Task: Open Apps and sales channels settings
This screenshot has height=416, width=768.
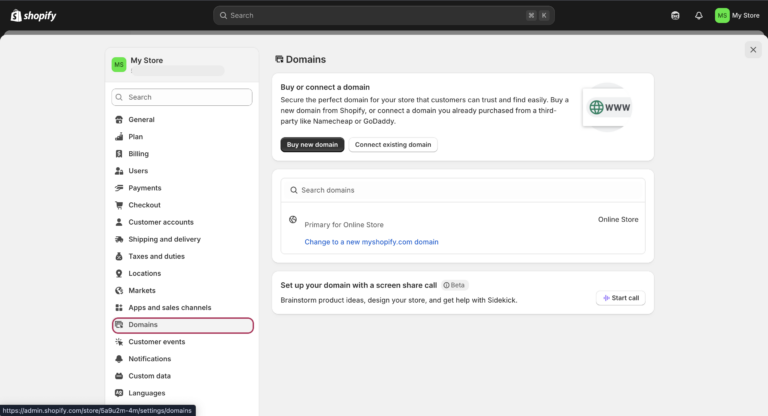Action: 170,307
